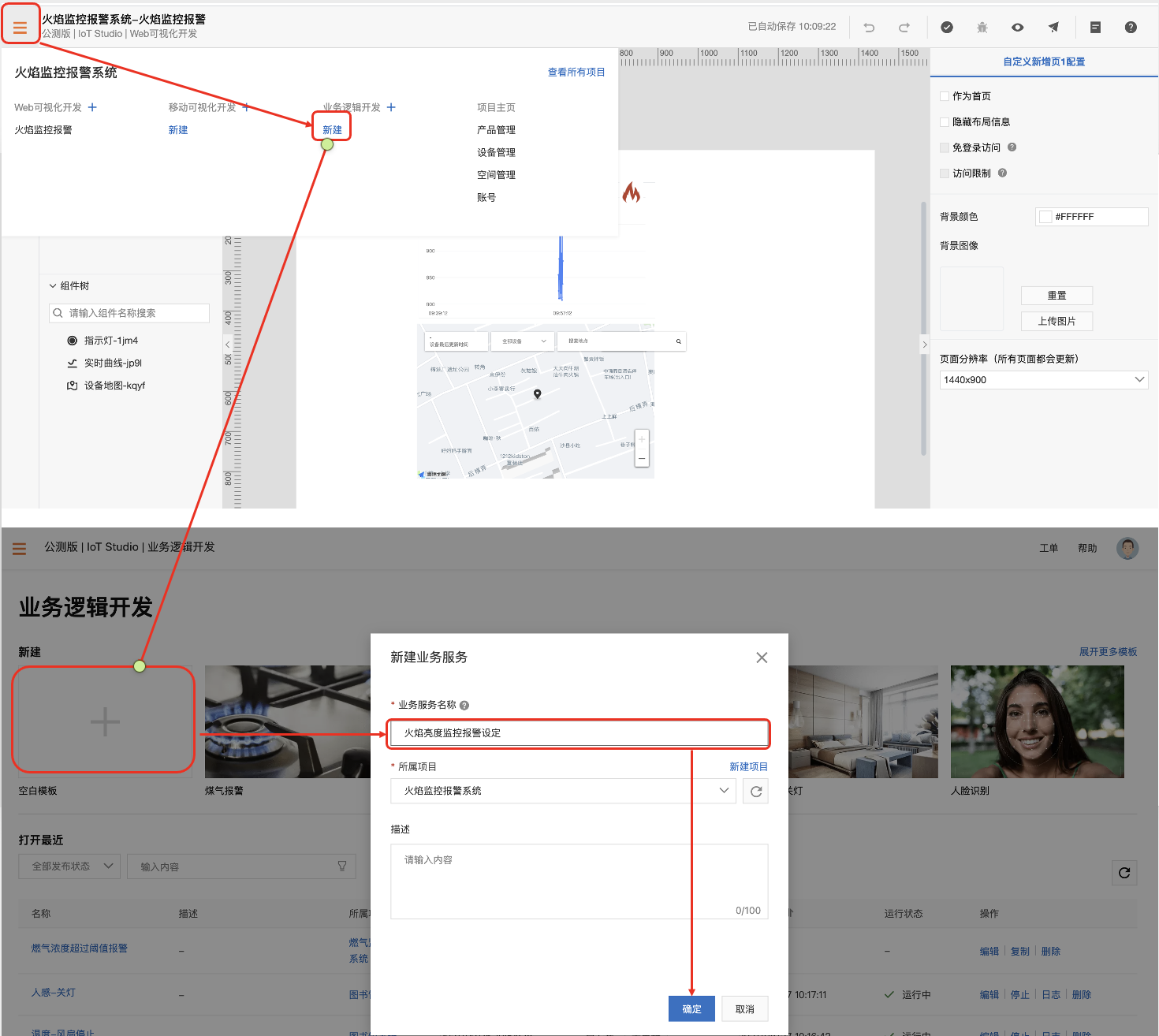Open the top-left hamburger menu

(20, 28)
